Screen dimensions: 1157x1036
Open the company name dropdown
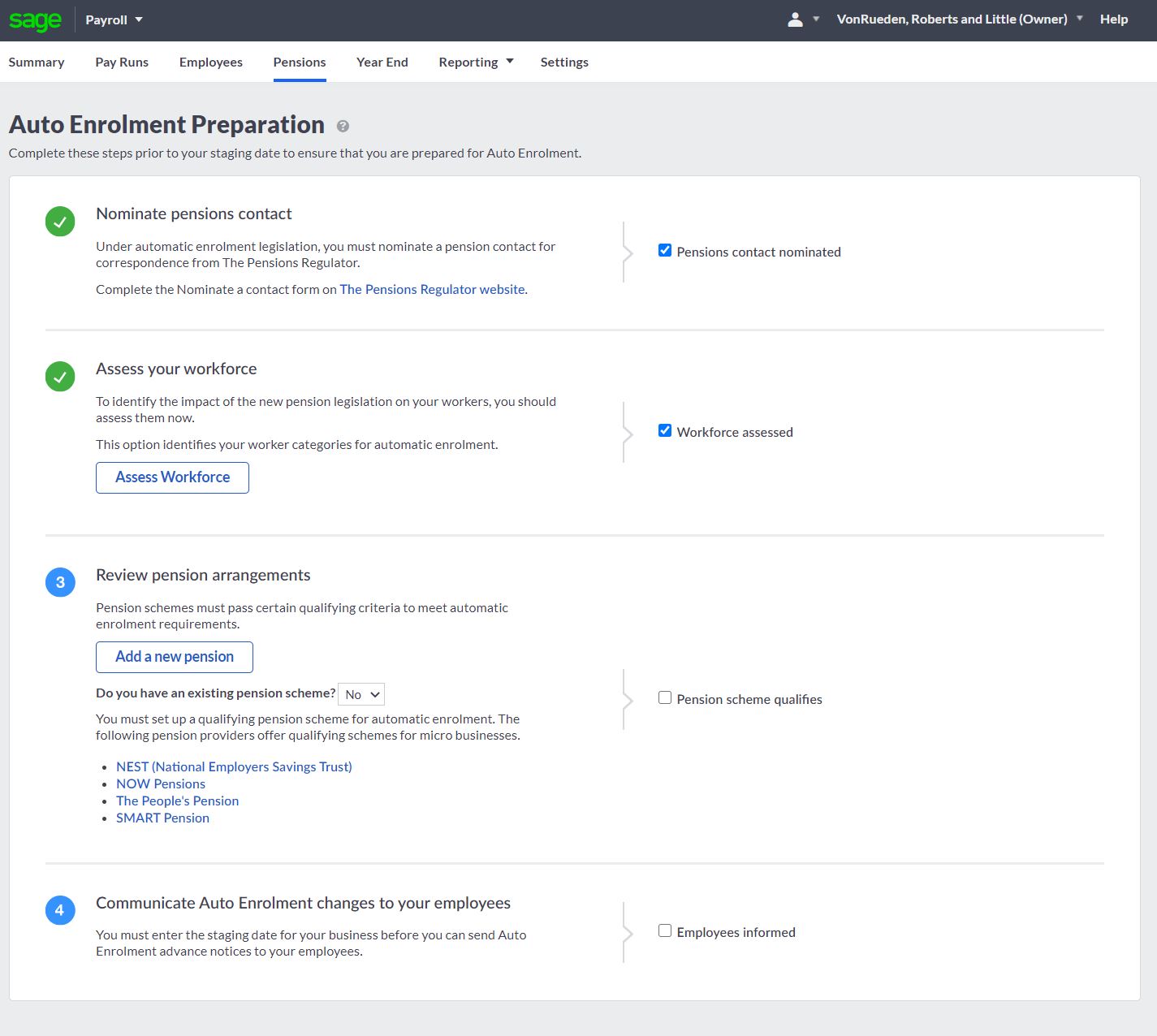(x=960, y=19)
